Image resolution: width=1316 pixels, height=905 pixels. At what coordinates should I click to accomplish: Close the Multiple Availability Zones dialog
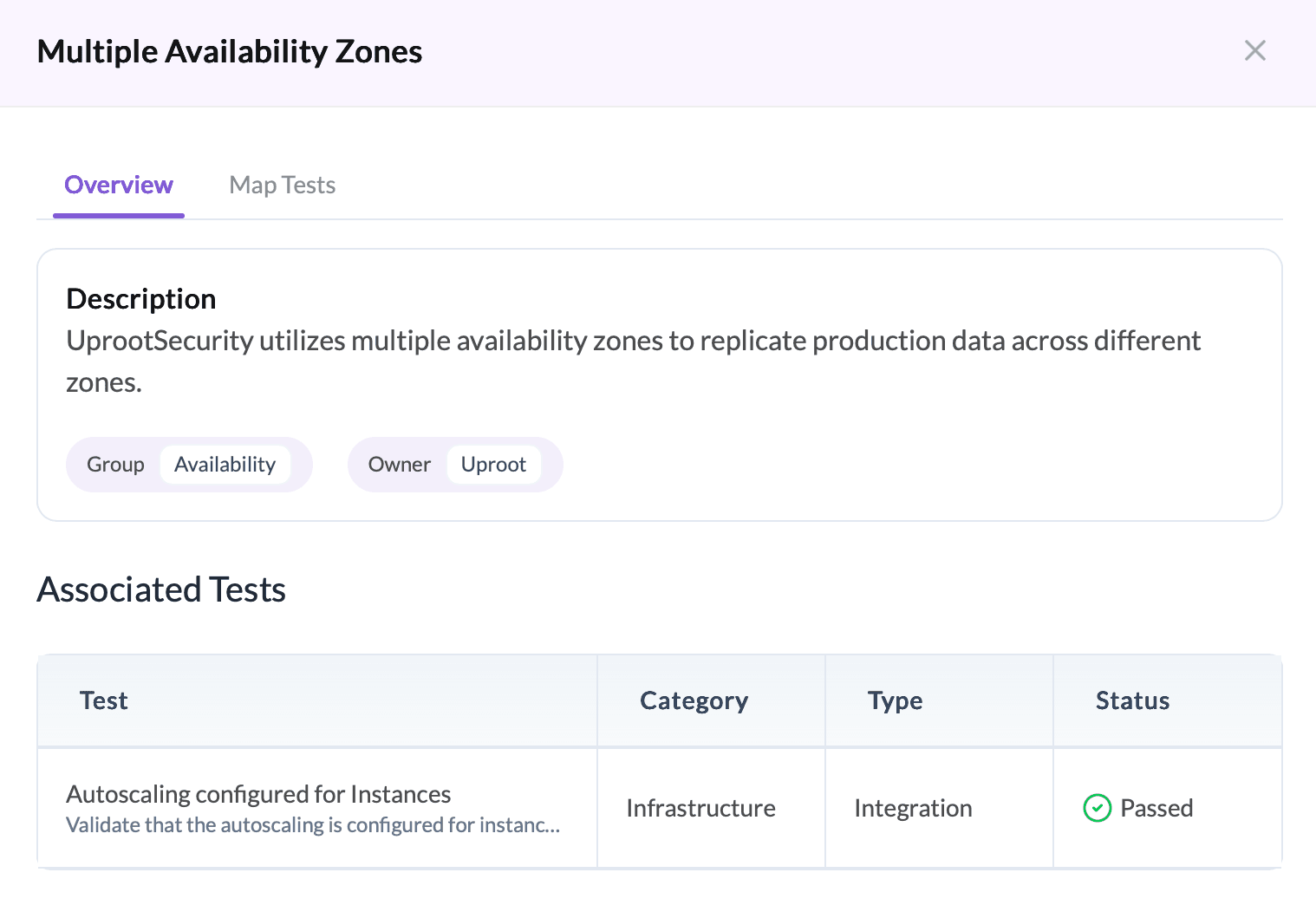click(1254, 51)
